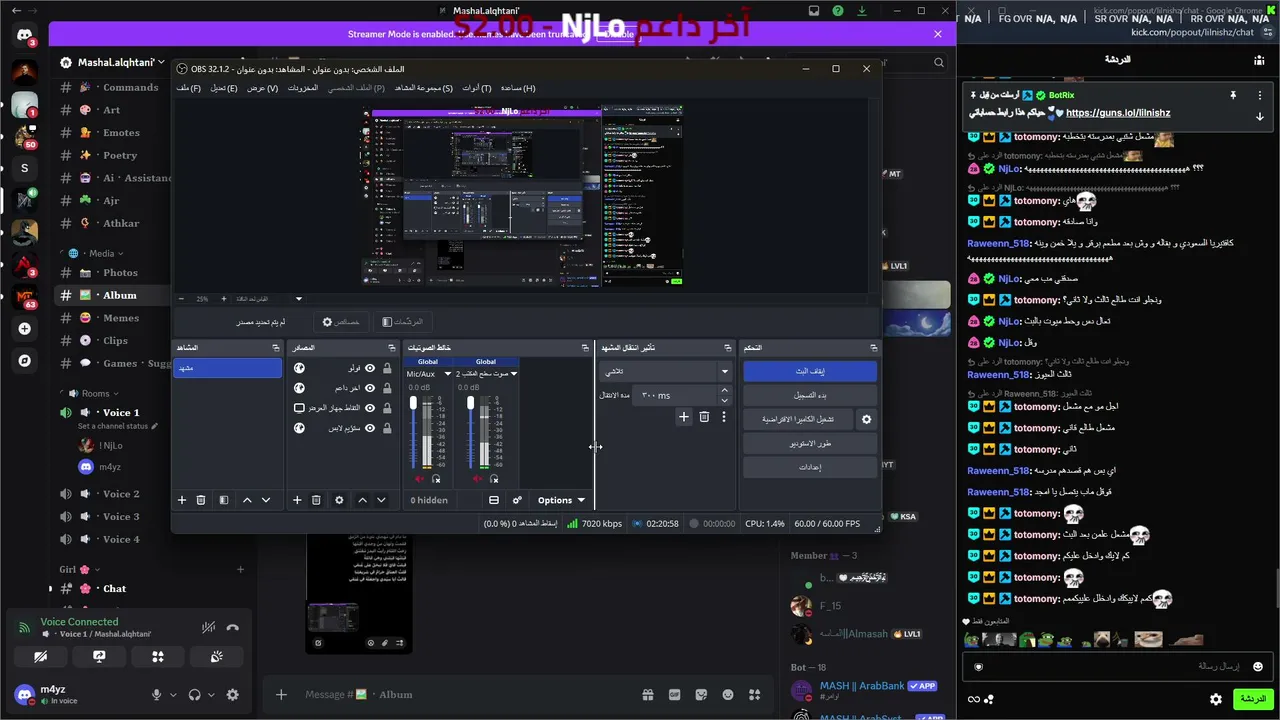Open mixer Options dropdown
Image resolution: width=1280 pixels, height=720 pixels.
point(561,500)
